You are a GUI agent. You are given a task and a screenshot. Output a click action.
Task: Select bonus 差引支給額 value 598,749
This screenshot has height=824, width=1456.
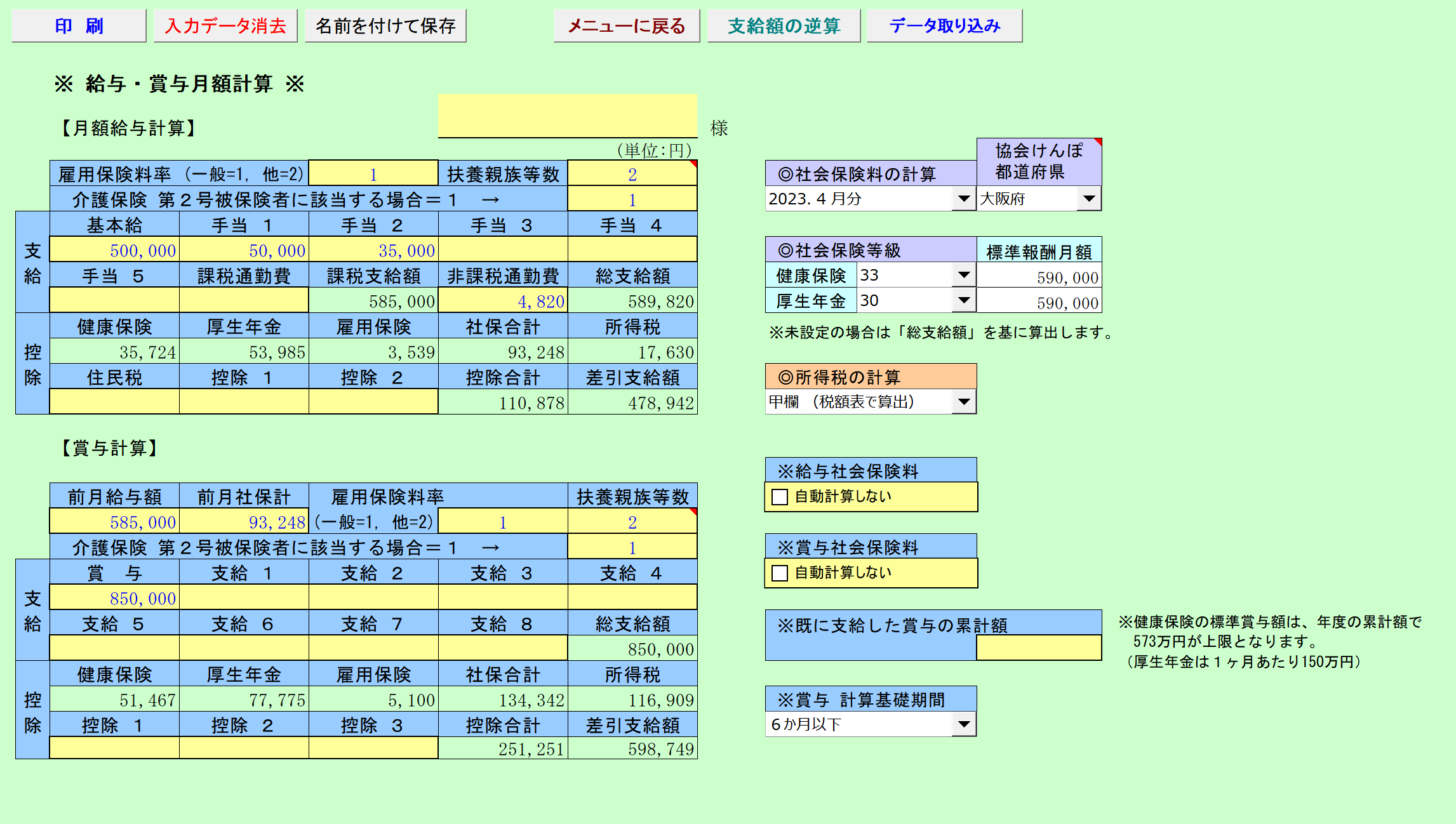pos(633,748)
